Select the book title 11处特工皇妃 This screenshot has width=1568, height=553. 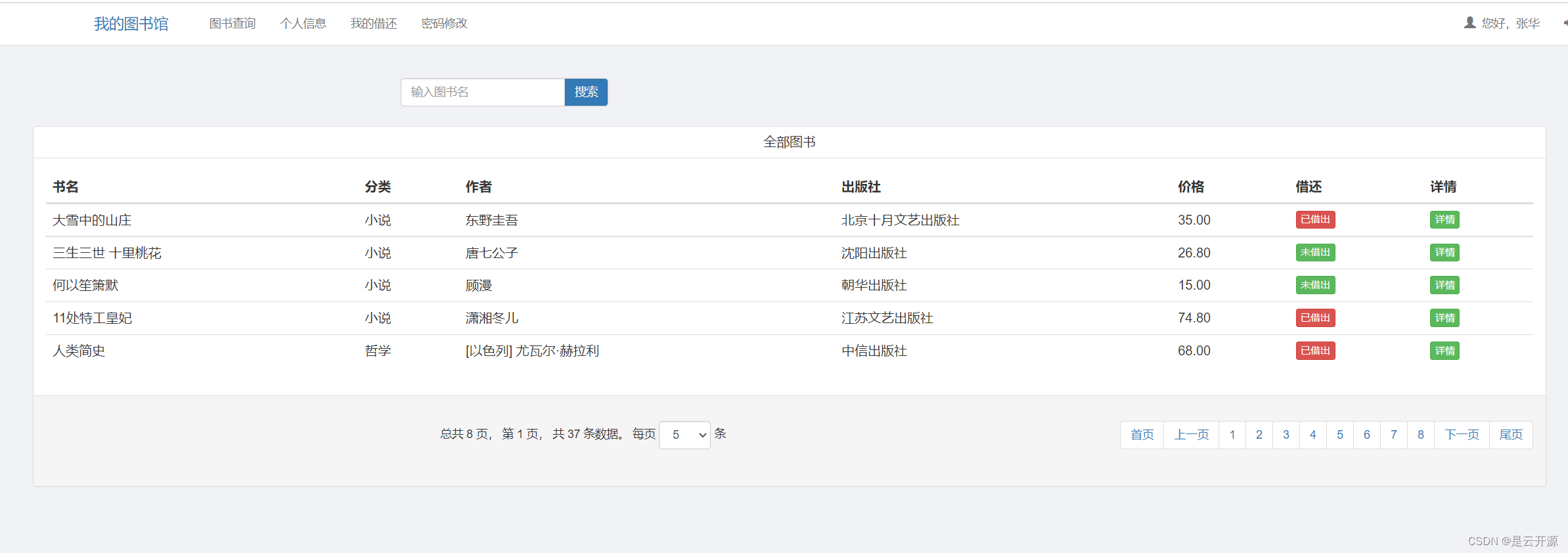pos(92,319)
